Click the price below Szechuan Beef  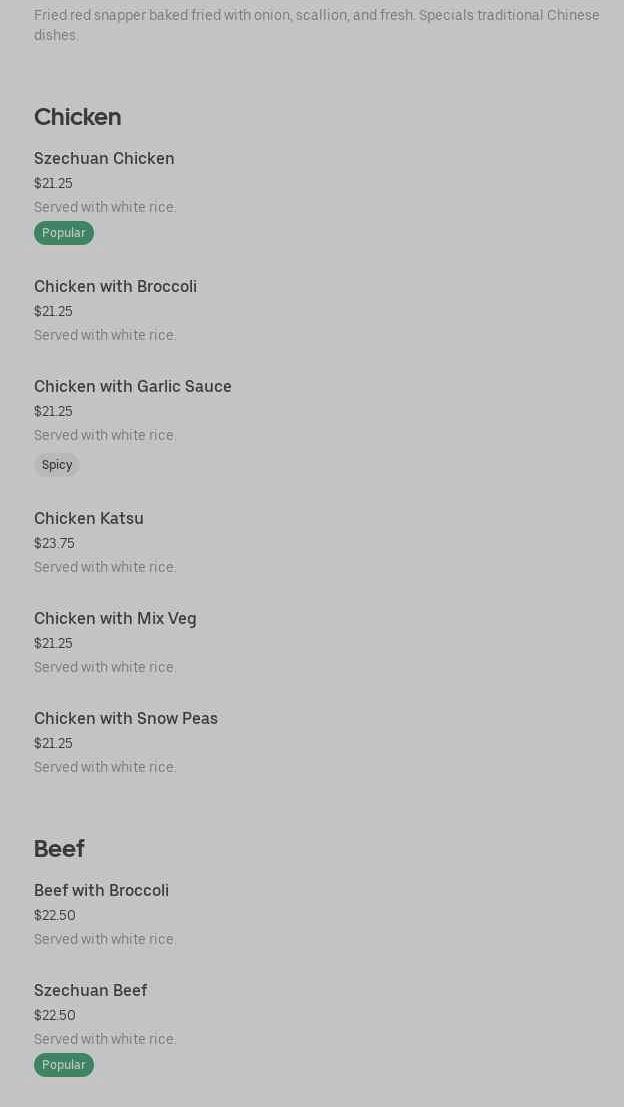click(55, 1015)
